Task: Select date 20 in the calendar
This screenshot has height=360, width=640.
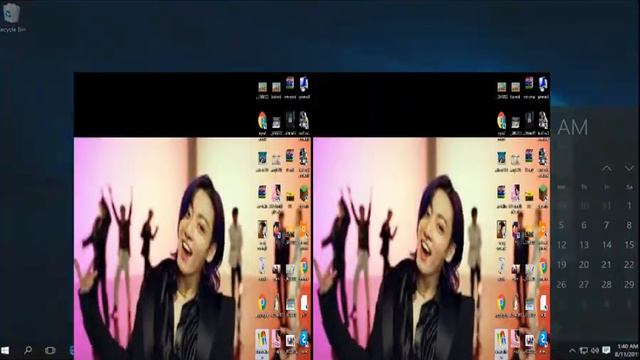Action: 584,264
